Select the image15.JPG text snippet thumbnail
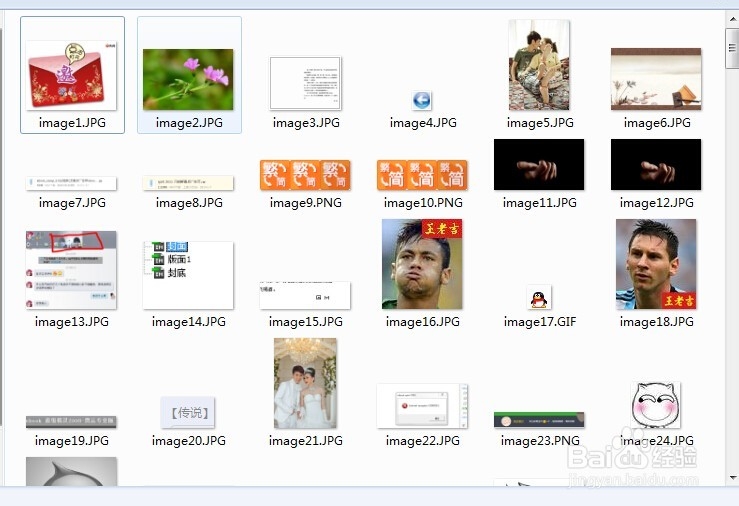The width and height of the screenshot is (739, 506). click(x=305, y=295)
